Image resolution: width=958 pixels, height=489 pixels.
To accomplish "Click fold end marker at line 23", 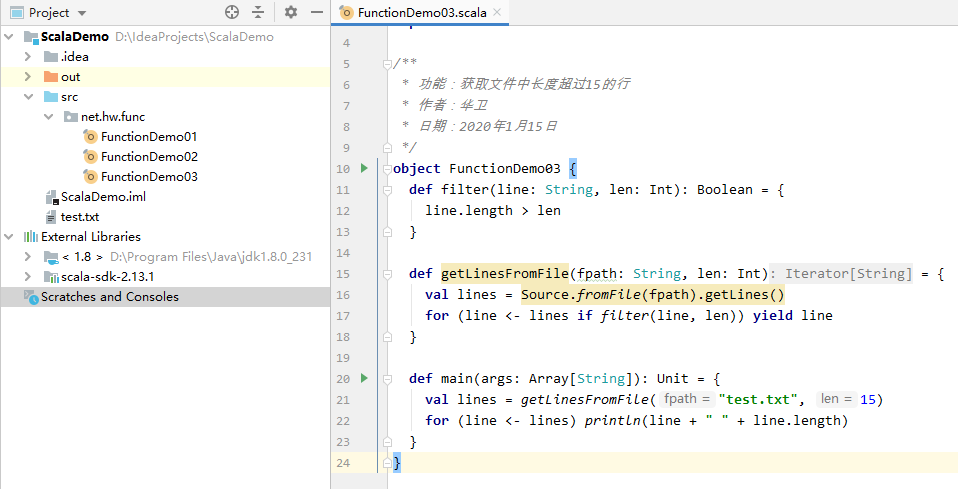I will pos(387,441).
